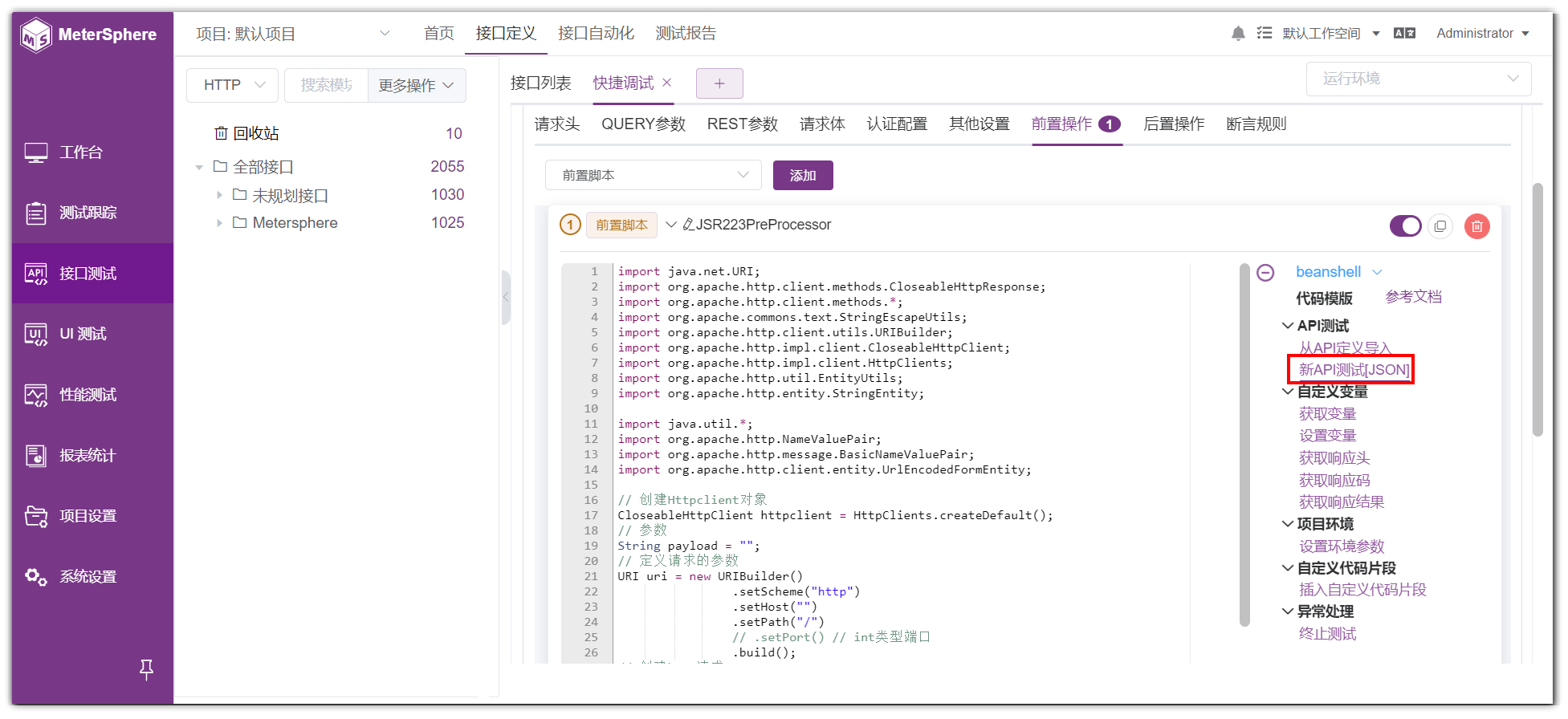The image size is (1568, 719).
Task: Switch to the 请求体 tab
Action: tap(822, 124)
